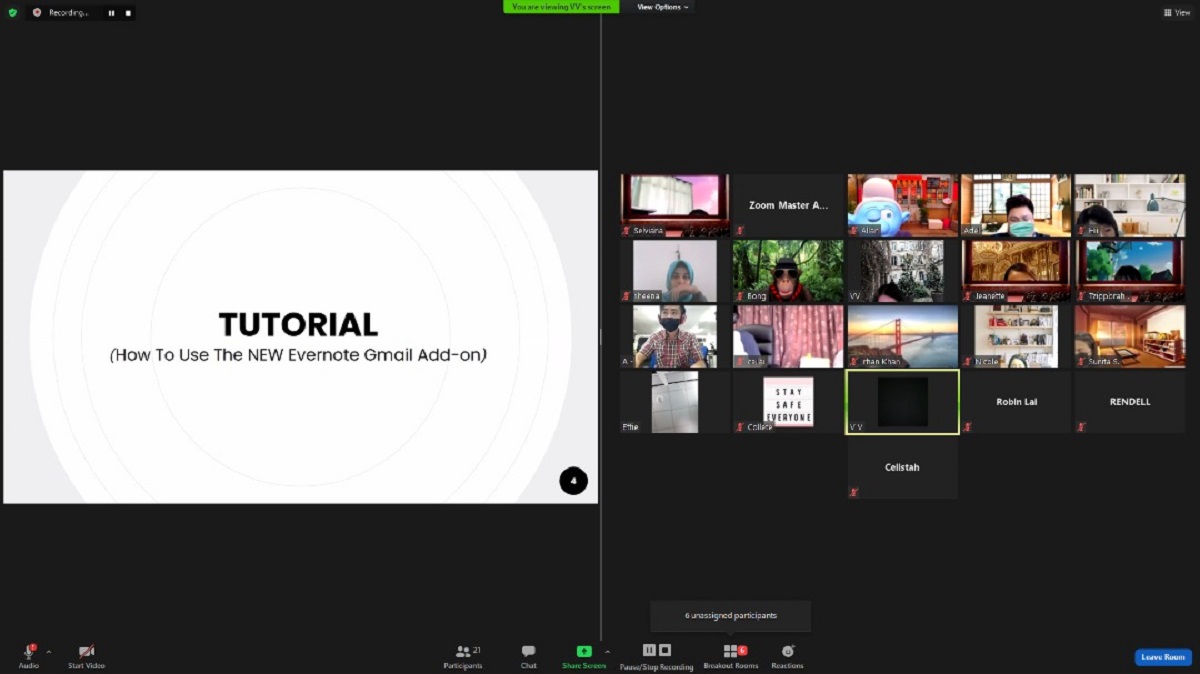The width and height of the screenshot is (1200, 674).
Task: Select the 'Stay Safe Everyone' video tile
Action: pos(789,402)
